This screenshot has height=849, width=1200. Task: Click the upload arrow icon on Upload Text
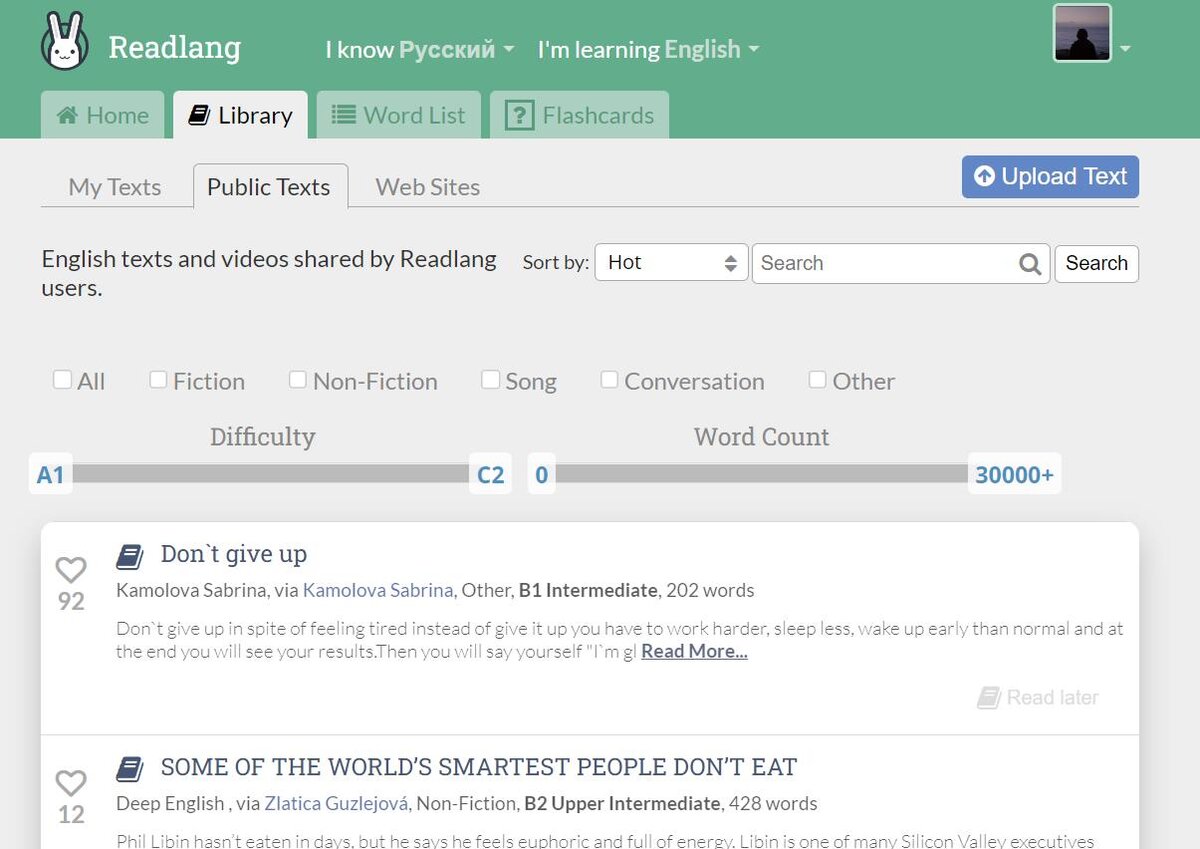(984, 177)
